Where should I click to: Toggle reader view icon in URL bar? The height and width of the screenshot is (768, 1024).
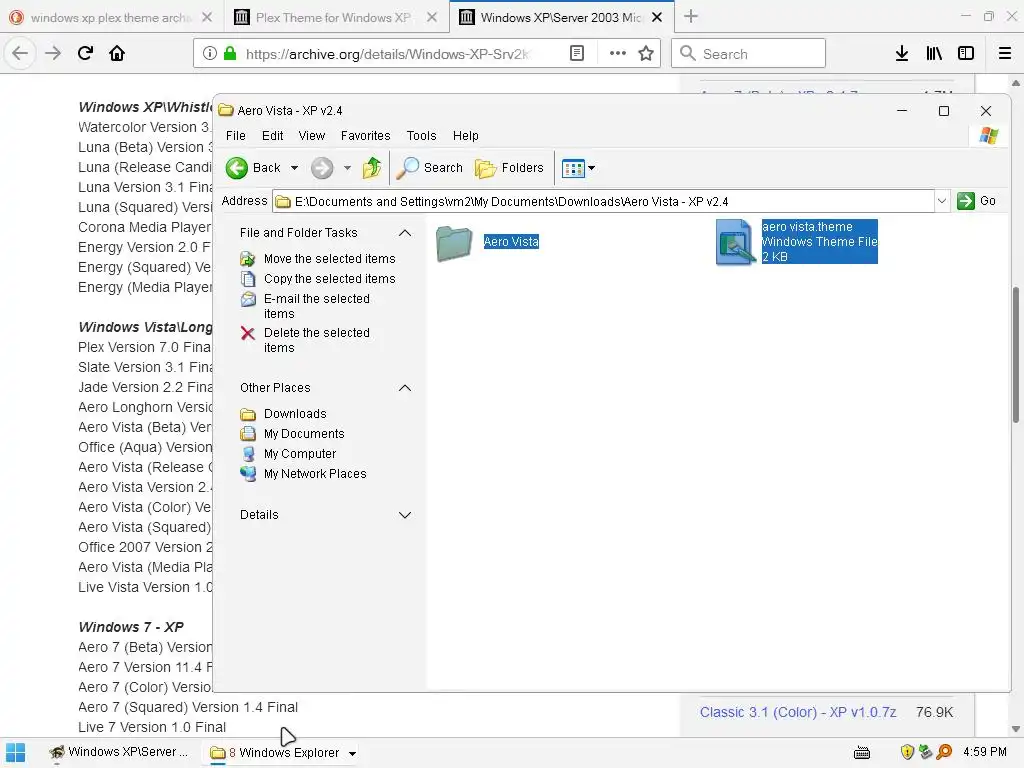pyautogui.click(x=577, y=54)
